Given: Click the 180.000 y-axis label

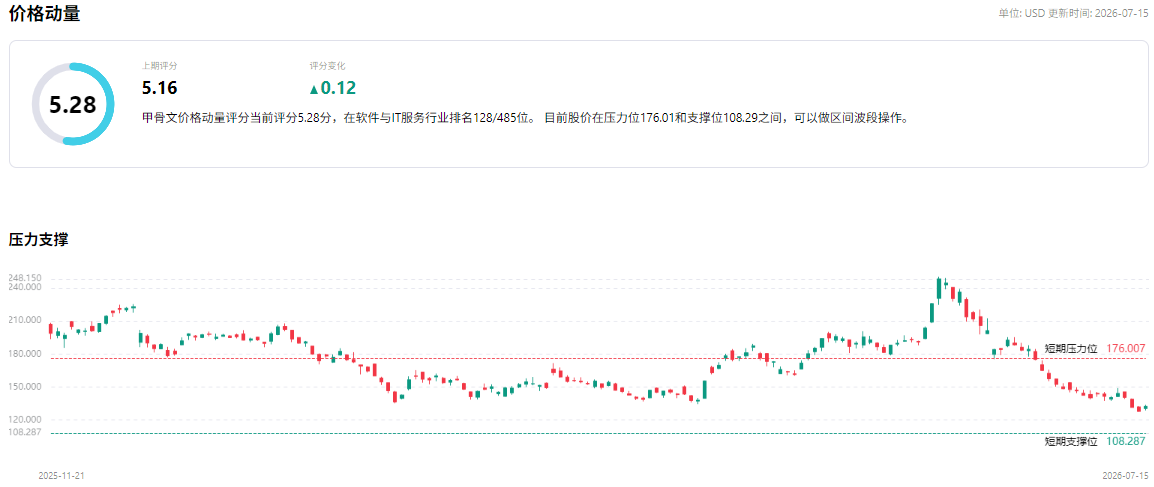Looking at the screenshot, I should (x=25, y=353).
